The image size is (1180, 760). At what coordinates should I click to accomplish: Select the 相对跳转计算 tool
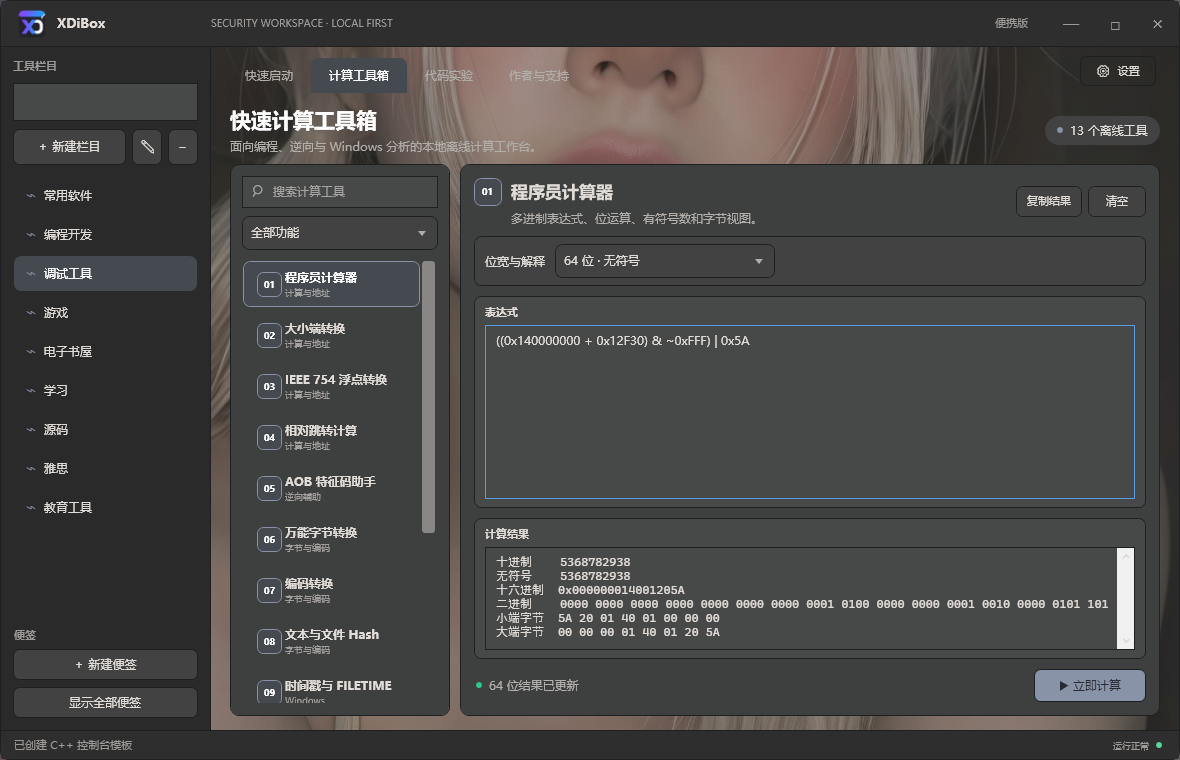pos(331,438)
